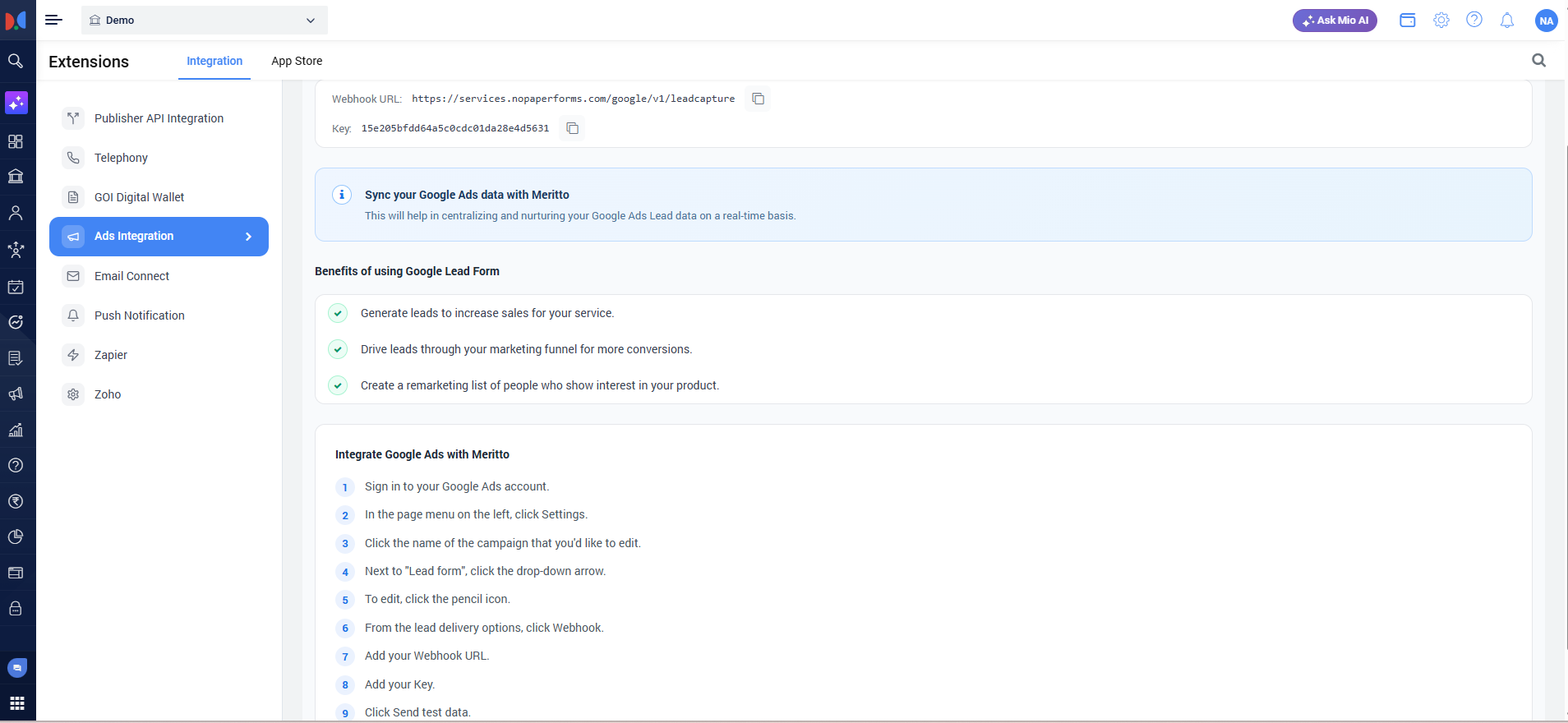Open the Zoho integration
Image resolution: width=1568 pixels, height=723 pixels.
tap(159, 394)
